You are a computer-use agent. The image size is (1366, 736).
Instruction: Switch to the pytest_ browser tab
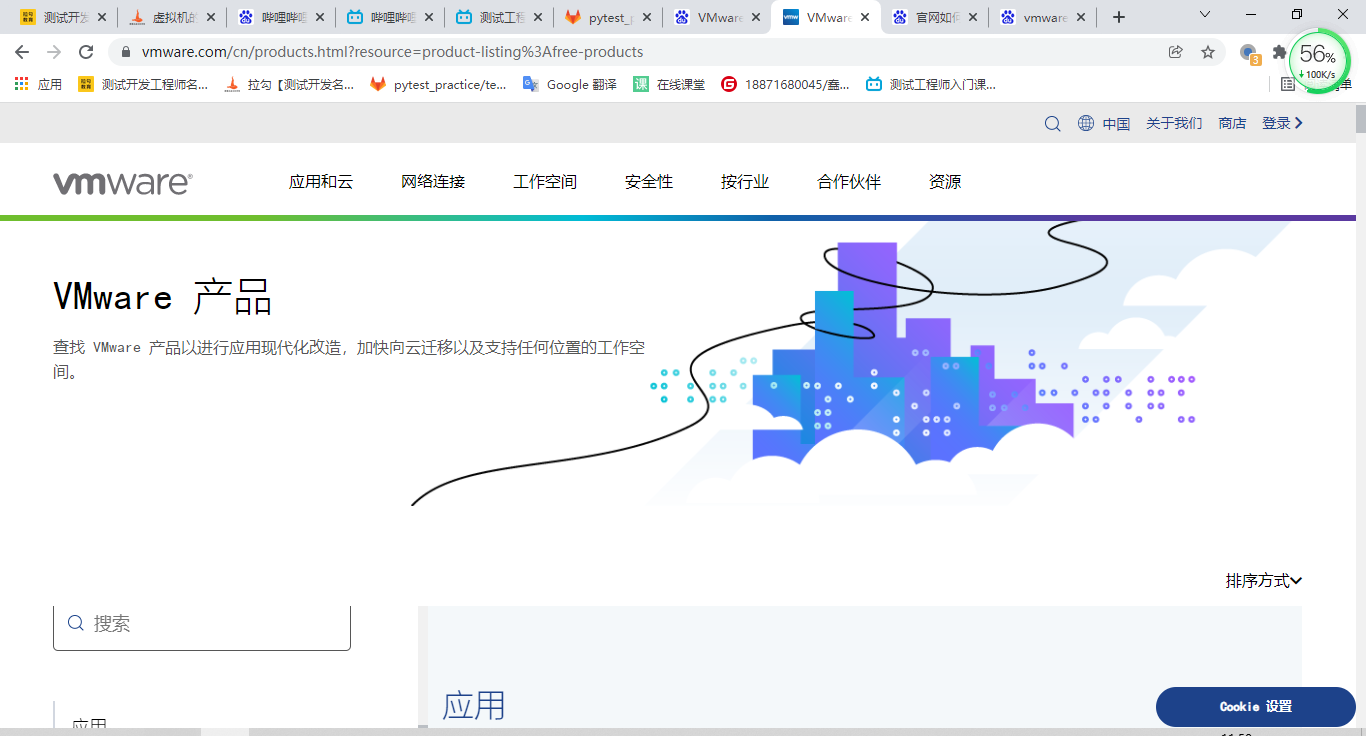(x=608, y=17)
